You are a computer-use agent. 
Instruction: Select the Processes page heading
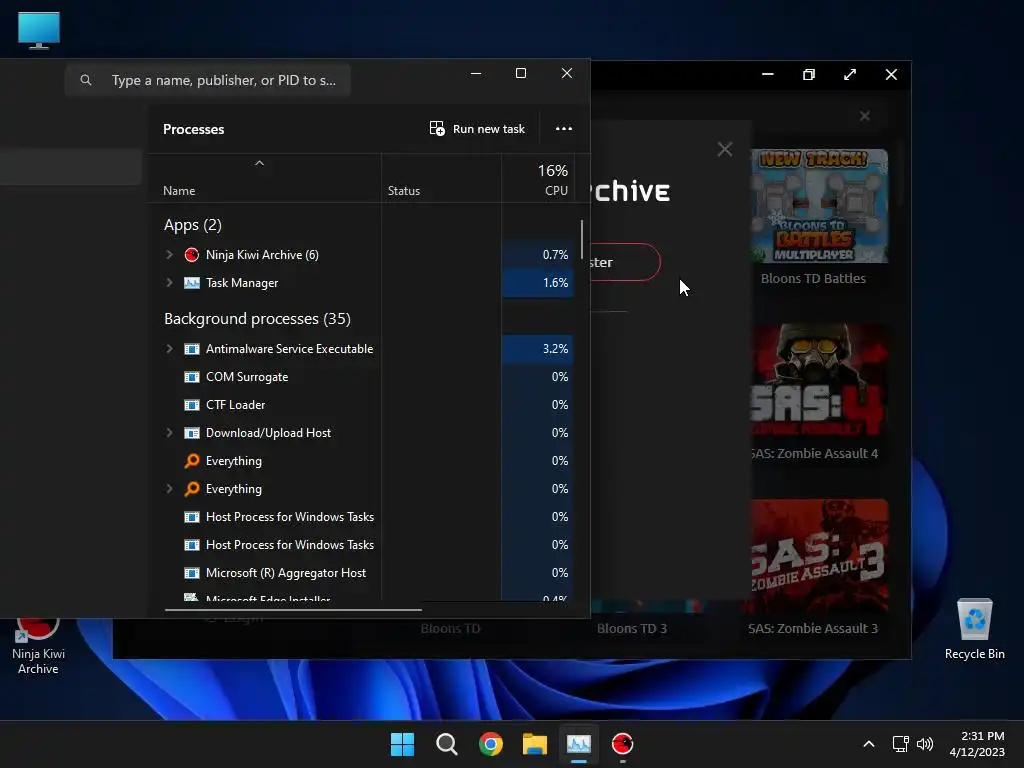(193, 129)
